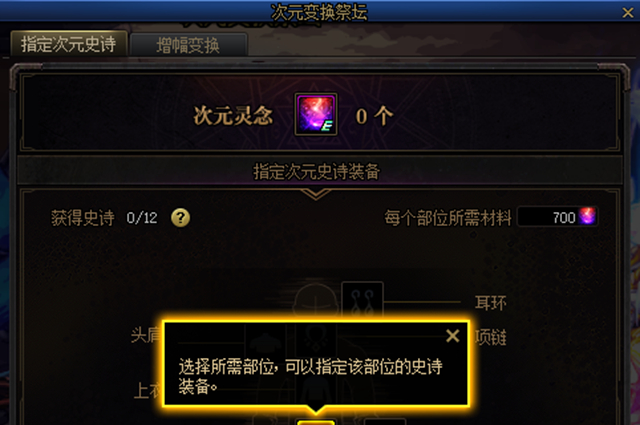Switch to the 增幅变换 tab
The height and width of the screenshot is (425, 640).
[x=188, y=45]
